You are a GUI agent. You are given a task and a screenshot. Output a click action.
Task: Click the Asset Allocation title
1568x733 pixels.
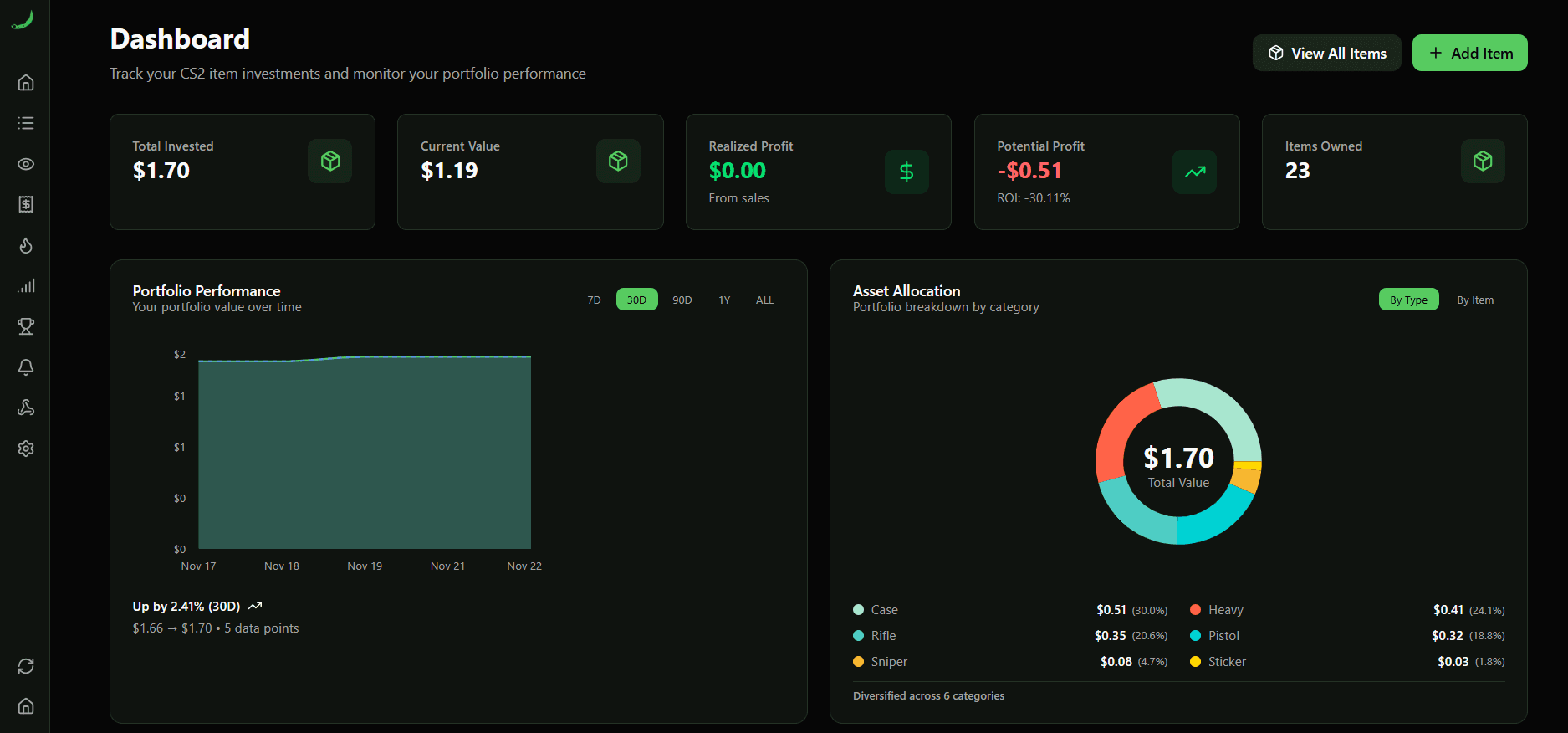coord(907,291)
